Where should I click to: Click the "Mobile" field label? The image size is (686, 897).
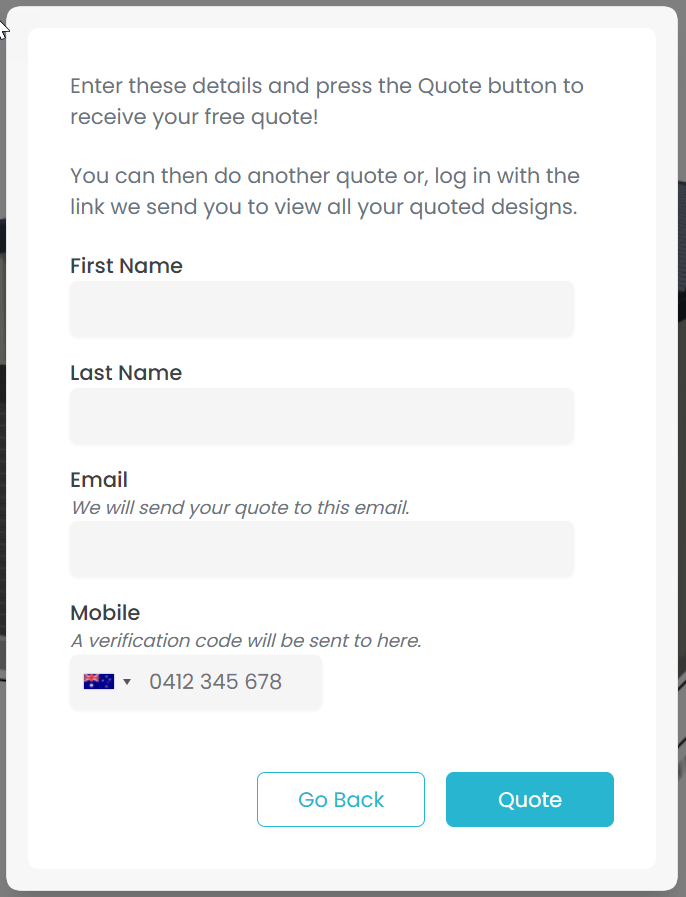pyautogui.click(x=105, y=613)
